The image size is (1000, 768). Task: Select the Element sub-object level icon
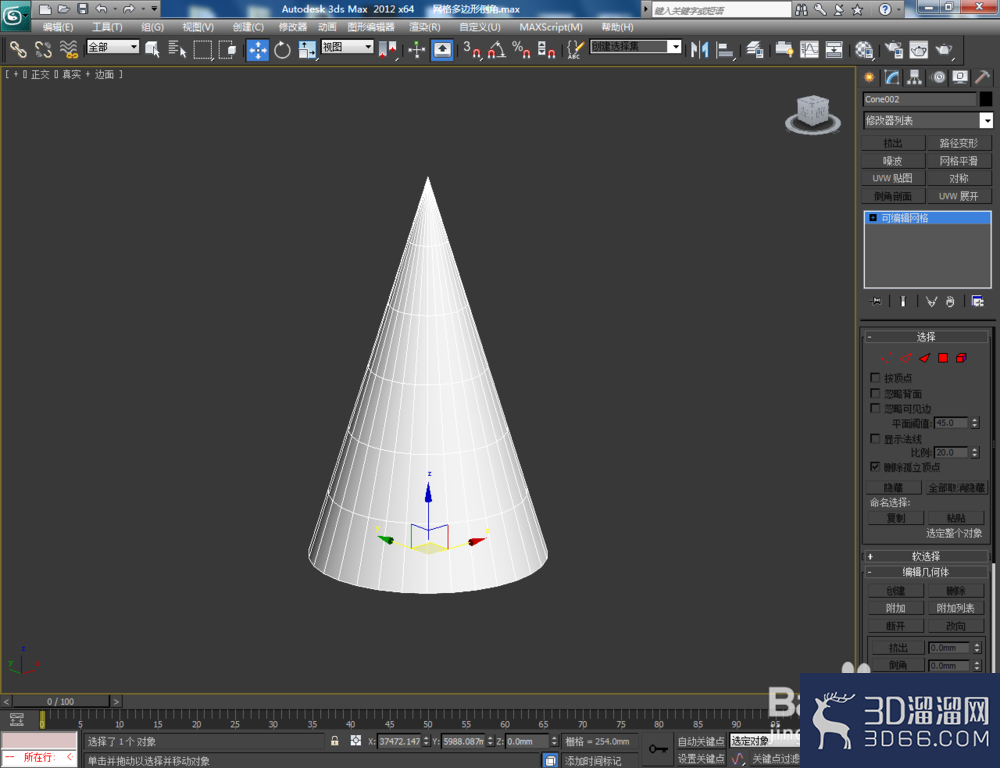(961, 358)
